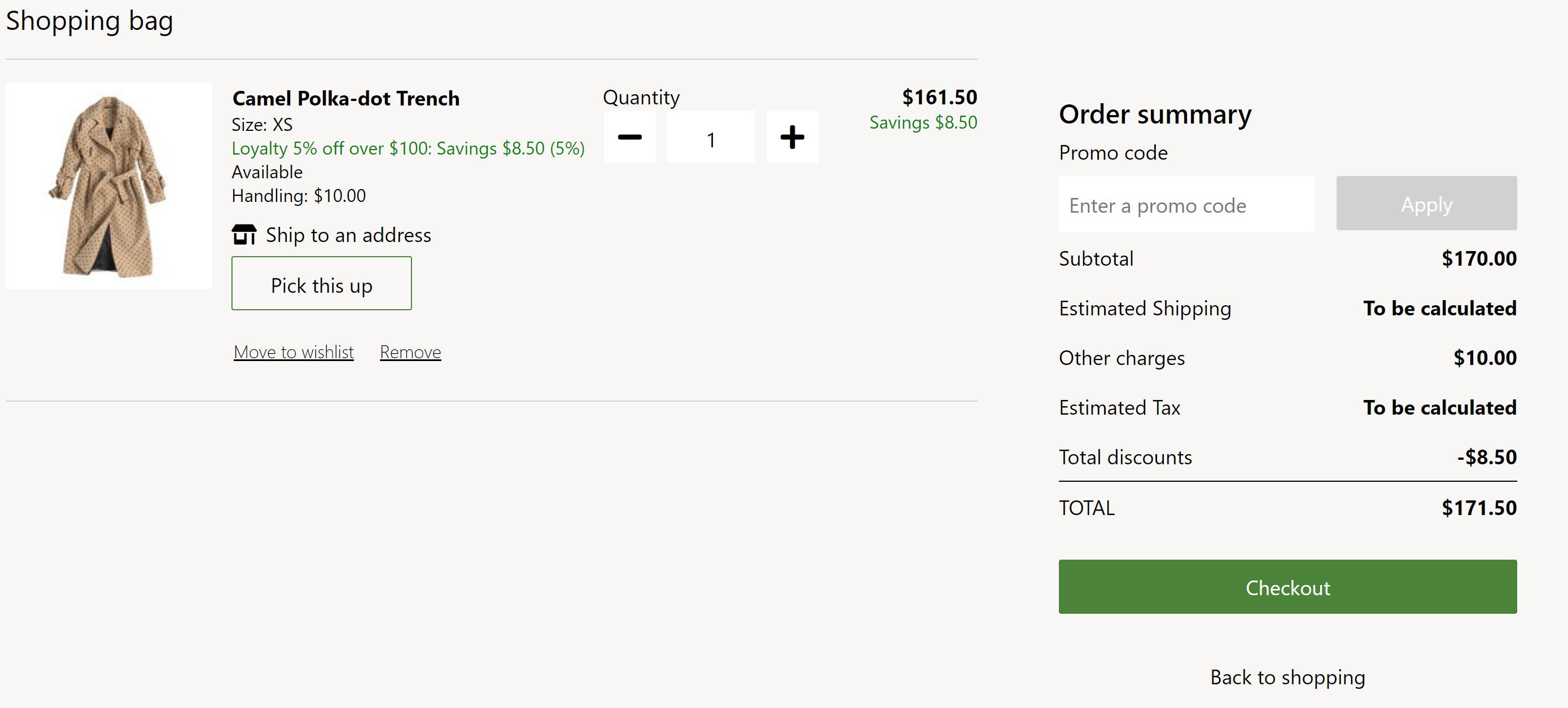Click the Move to wishlist heart icon
The width and height of the screenshot is (1568, 708).
click(293, 350)
